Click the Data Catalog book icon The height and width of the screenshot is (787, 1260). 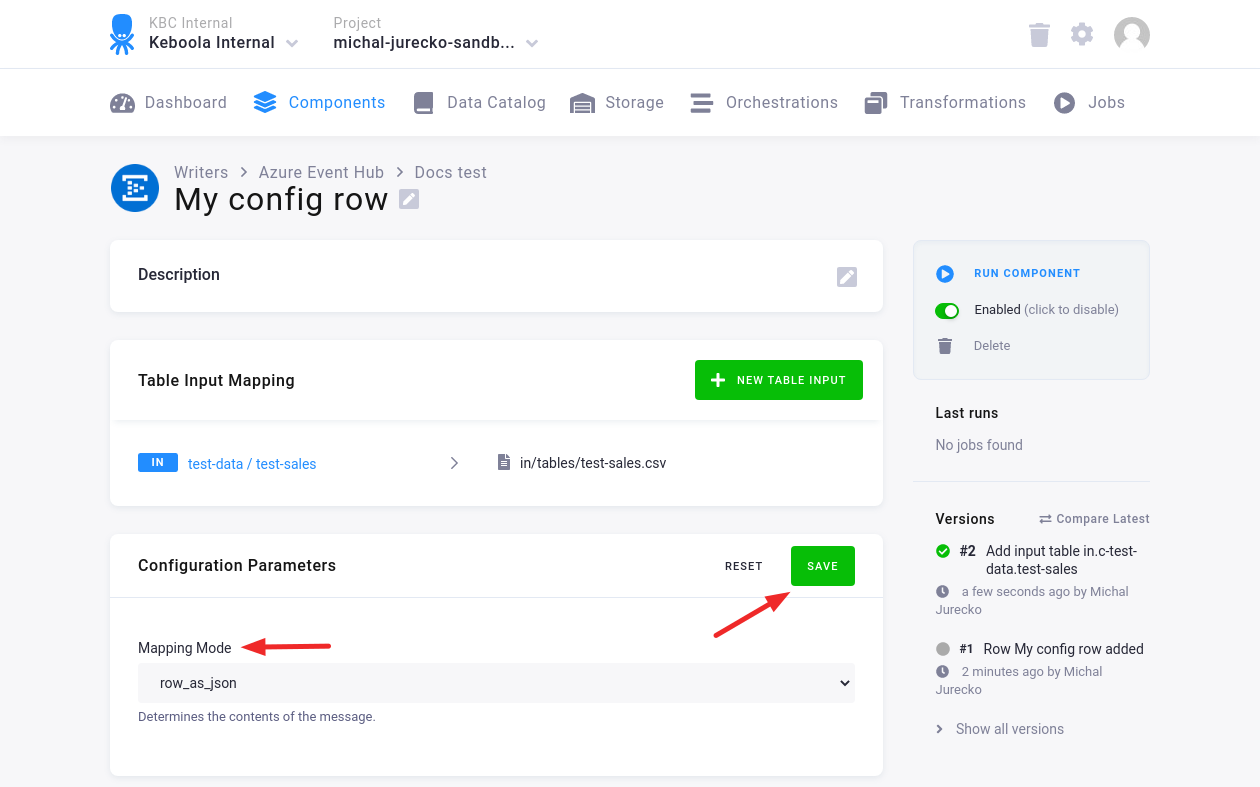[x=424, y=103]
